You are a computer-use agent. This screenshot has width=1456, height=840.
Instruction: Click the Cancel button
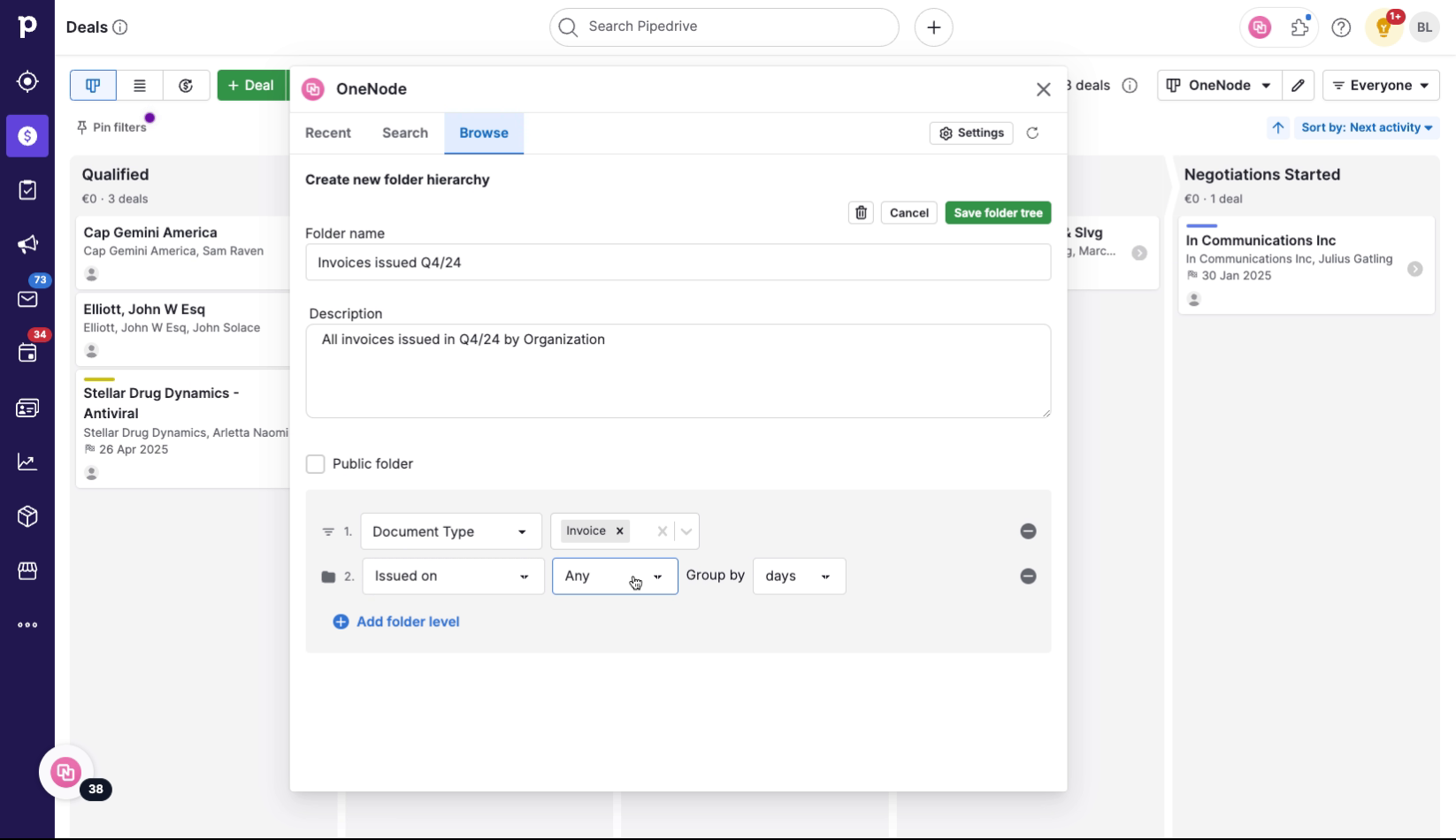point(908,213)
